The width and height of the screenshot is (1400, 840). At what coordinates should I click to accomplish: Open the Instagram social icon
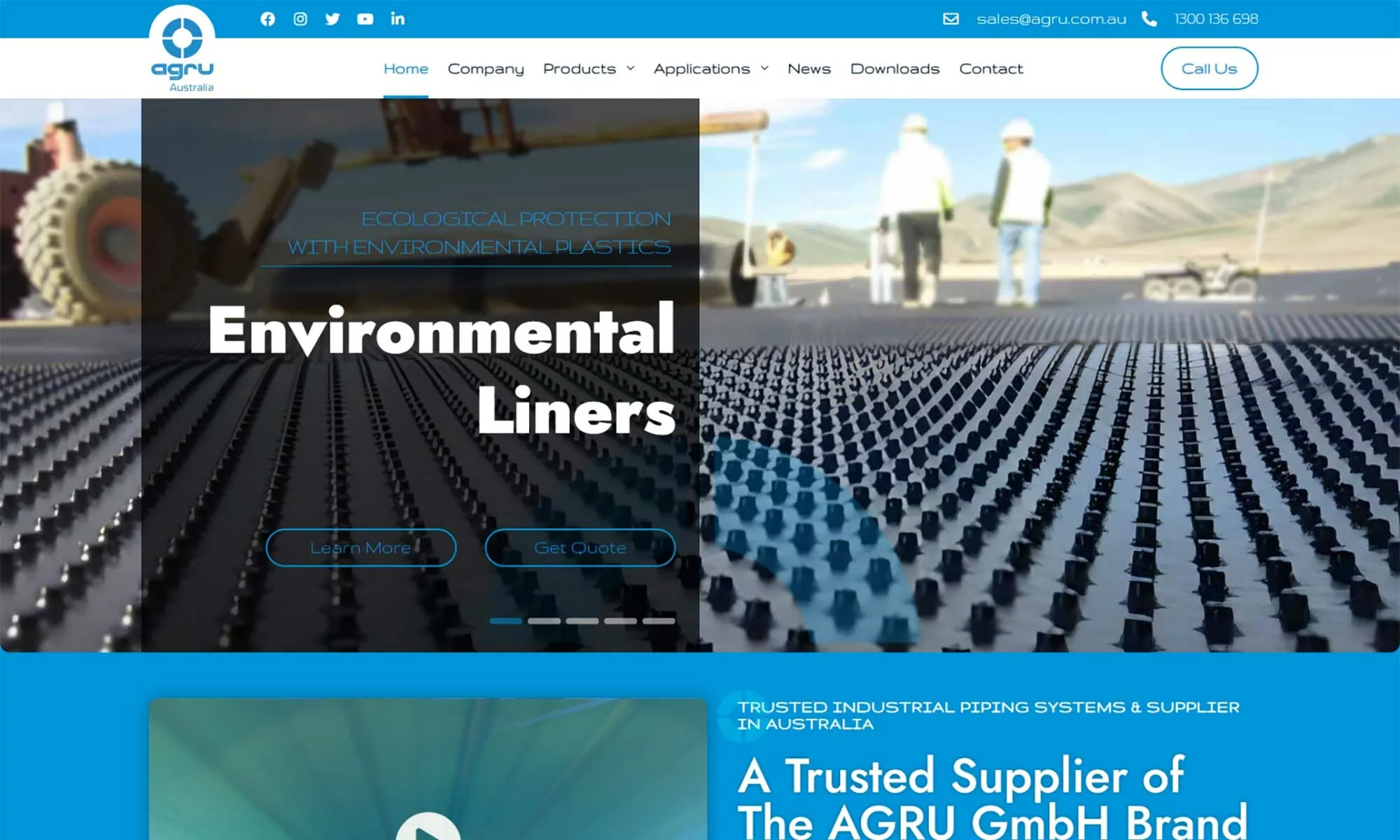[300, 19]
